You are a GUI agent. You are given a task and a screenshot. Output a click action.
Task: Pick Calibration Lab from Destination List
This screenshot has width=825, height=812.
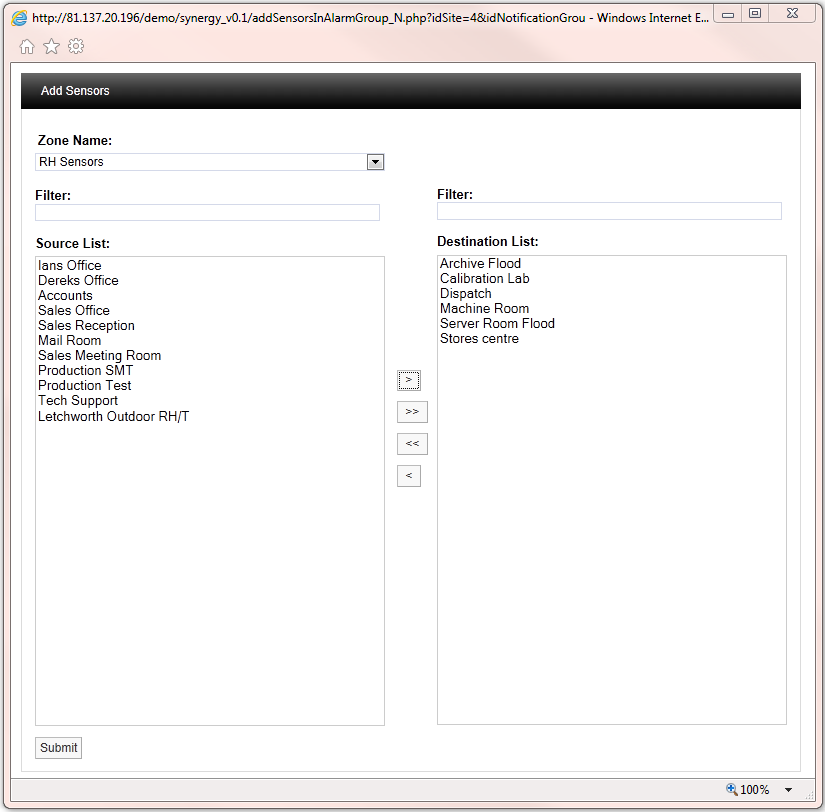coord(484,279)
